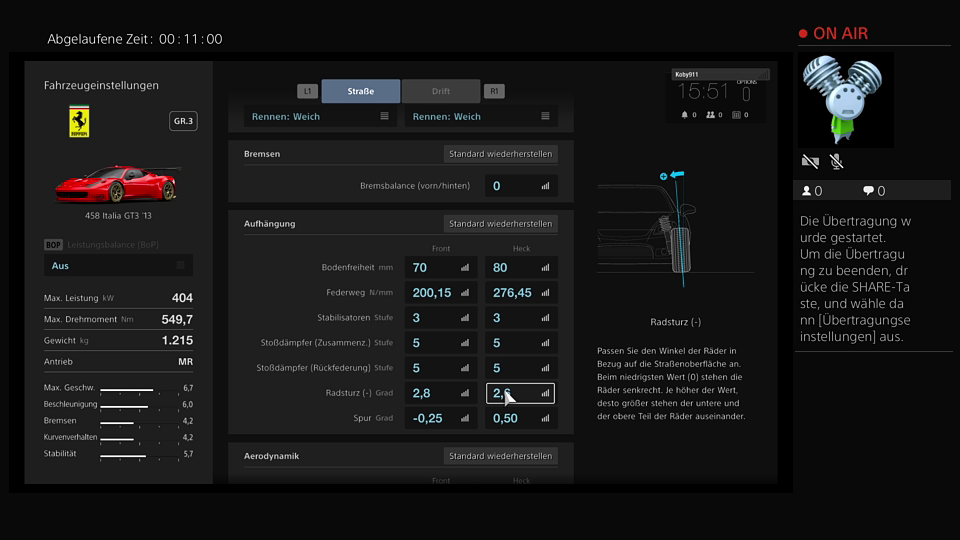Viewport: 960px width, 540px height.
Task: Click bar icon next to front Bodenfreiheit
Action: pos(465,268)
